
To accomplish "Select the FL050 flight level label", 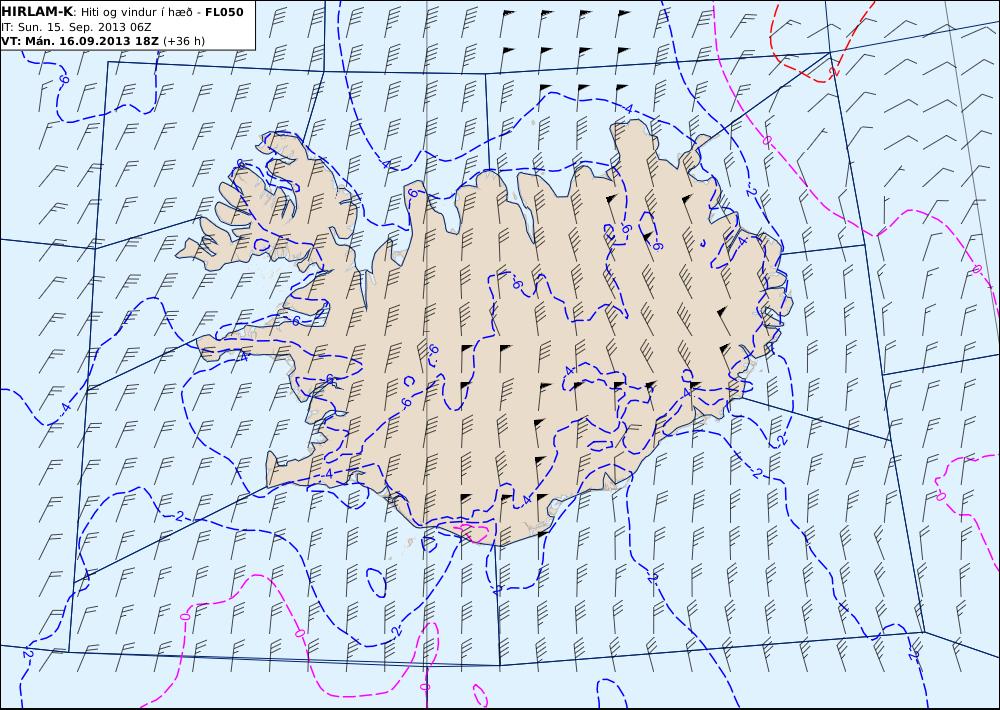I will [224, 12].
